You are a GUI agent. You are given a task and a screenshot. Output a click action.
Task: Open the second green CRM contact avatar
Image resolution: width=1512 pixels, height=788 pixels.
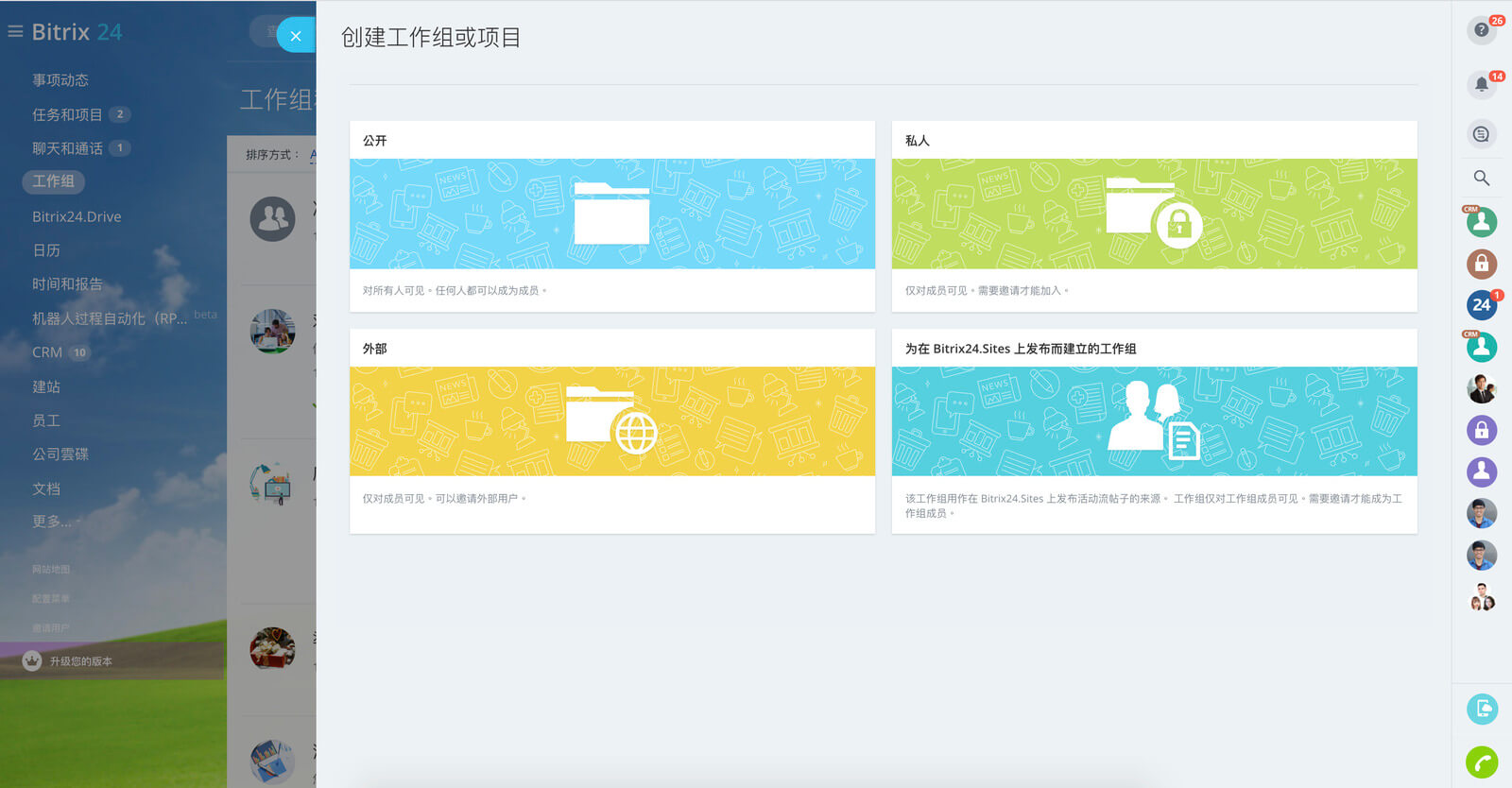pyautogui.click(x=1481, y=347)
